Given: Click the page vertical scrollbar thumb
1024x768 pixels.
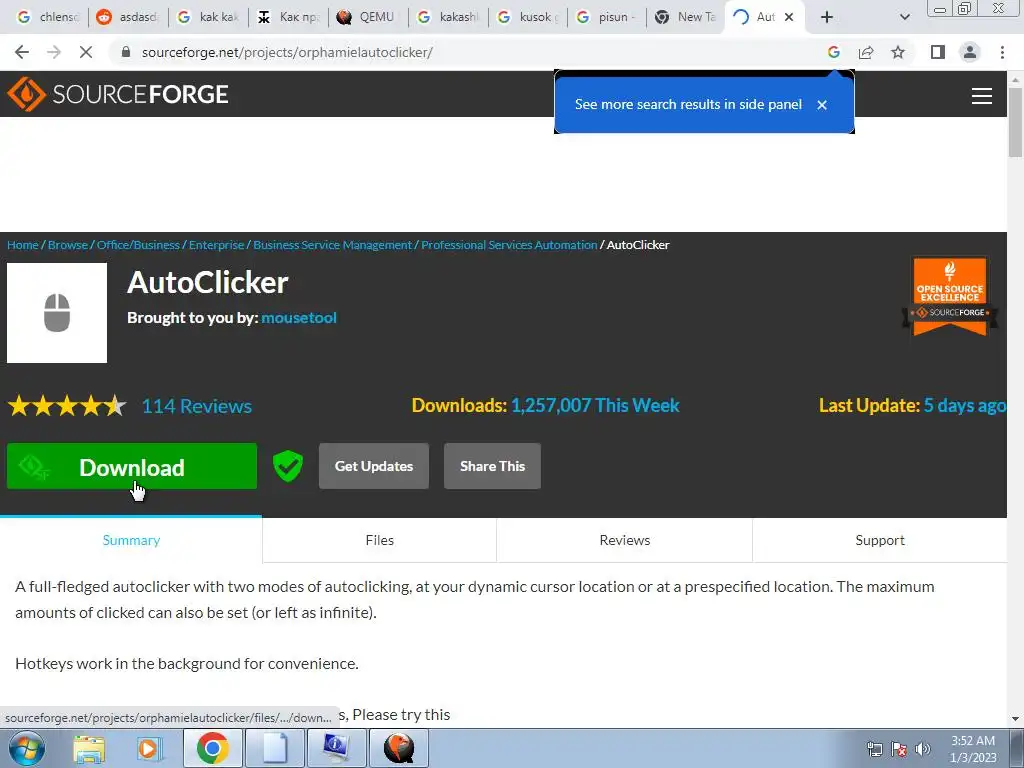Looking at the screenshot, I should (1015, 121).
